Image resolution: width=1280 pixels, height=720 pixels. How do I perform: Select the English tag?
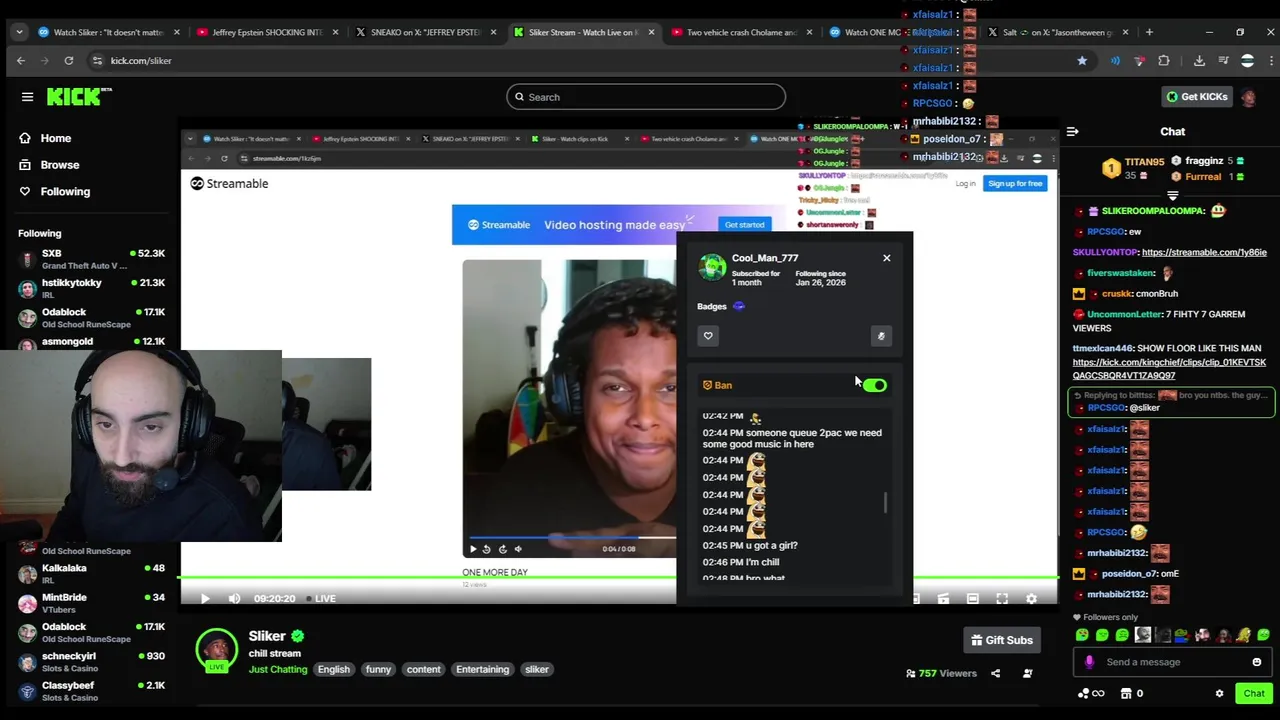point(334,670)
